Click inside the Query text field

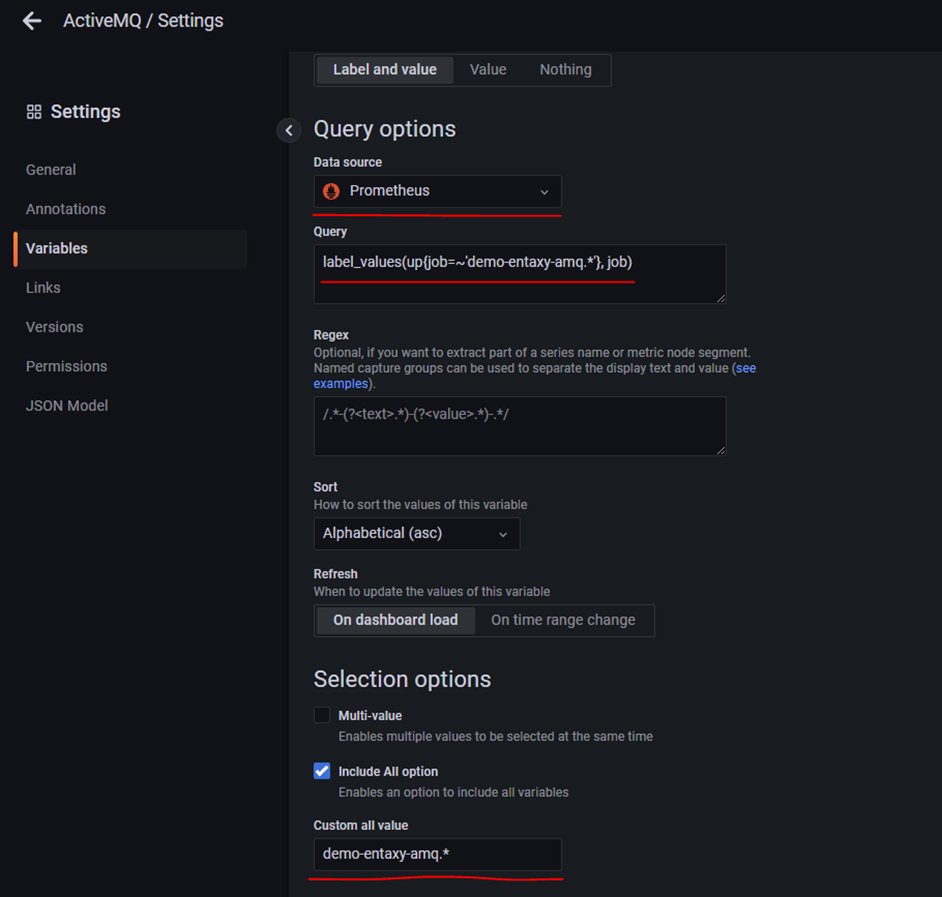(520, 273)
